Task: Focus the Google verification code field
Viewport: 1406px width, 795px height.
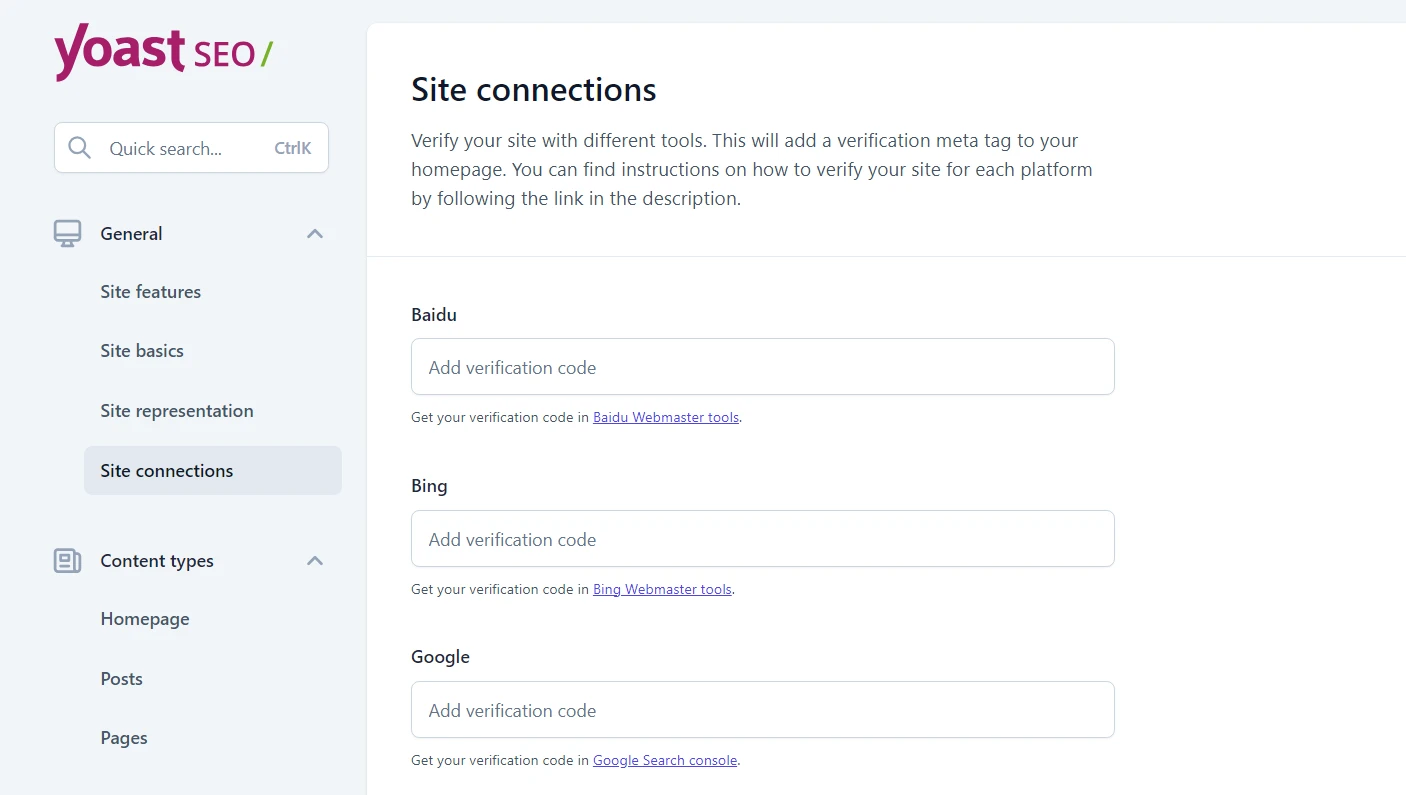Action: pyautogui.click(x=763, y=710)
